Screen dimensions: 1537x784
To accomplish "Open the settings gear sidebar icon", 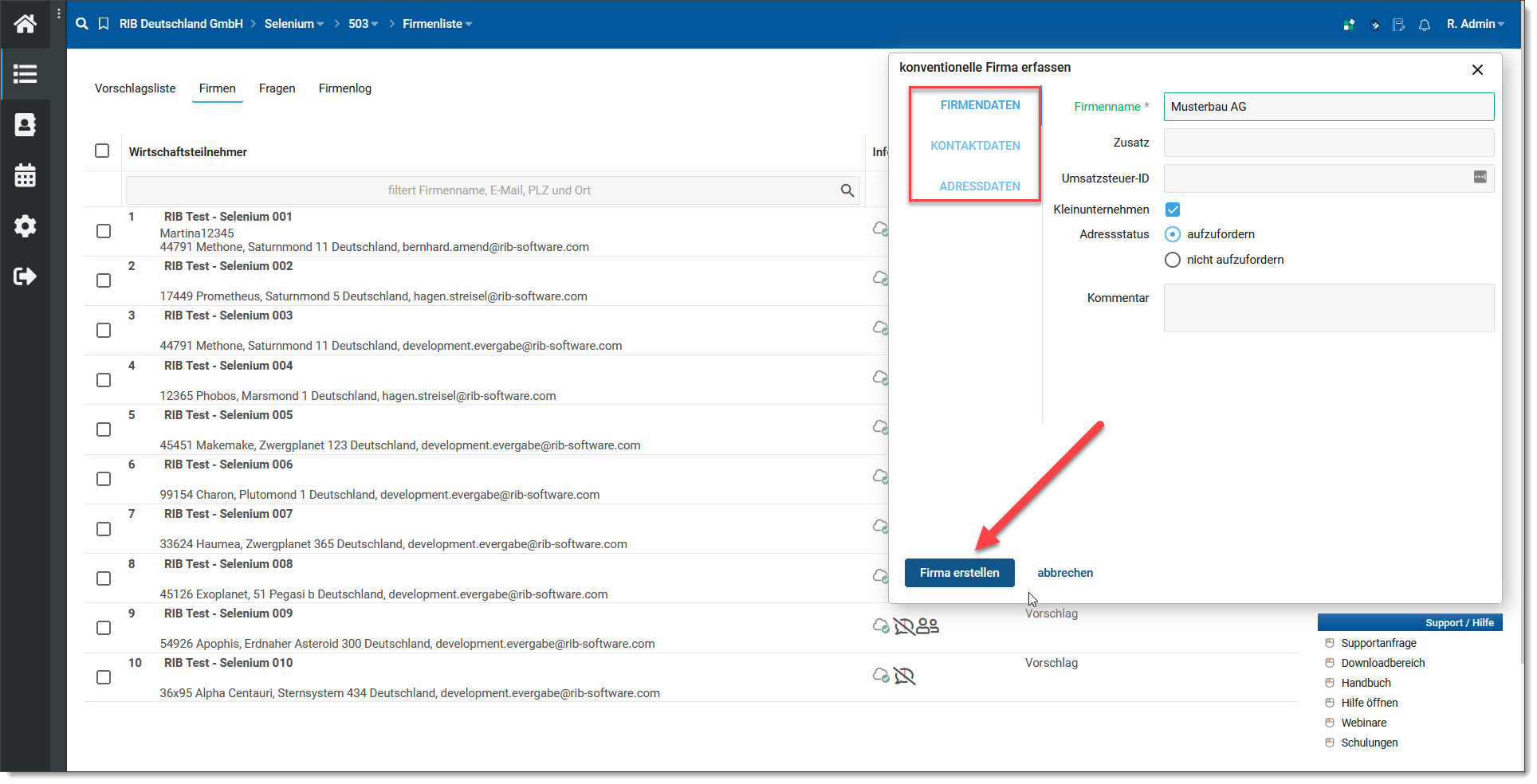I will 25,226.
